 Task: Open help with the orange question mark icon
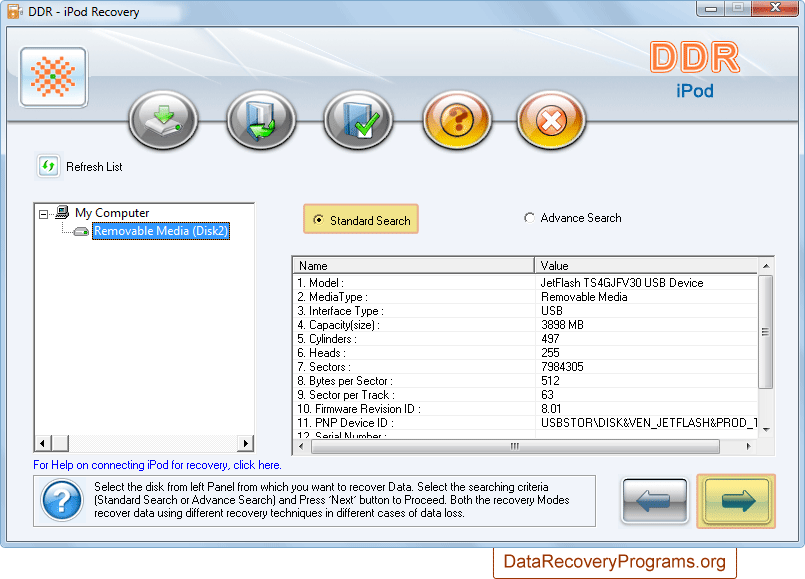[456, 120]
